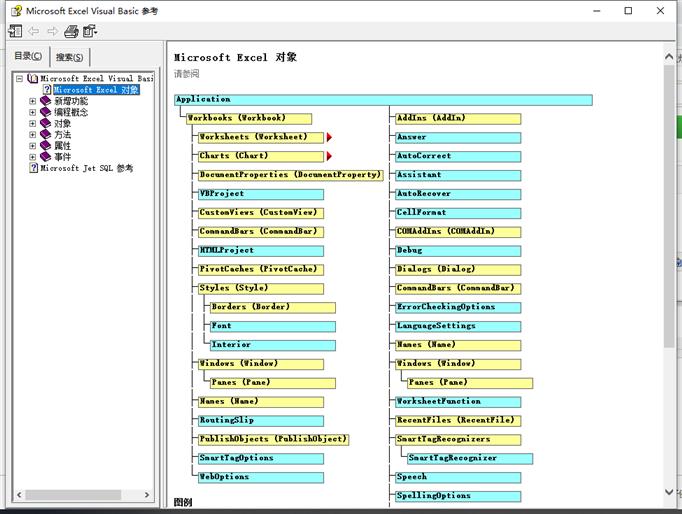Viewport: 682px width, 514px height.
Task: Open the RoutingSlip object link
Action: pyautogui.click(x=261, y=421)
